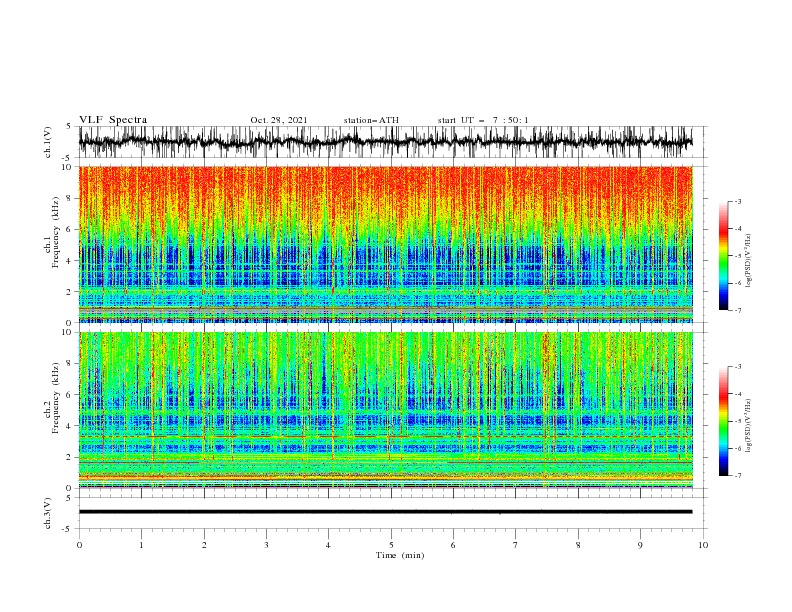This screenshot has height=612, width=792.
Task: Click the "4" kHz tick on ch.1 frequency axis
Action: tap(69, 261)
